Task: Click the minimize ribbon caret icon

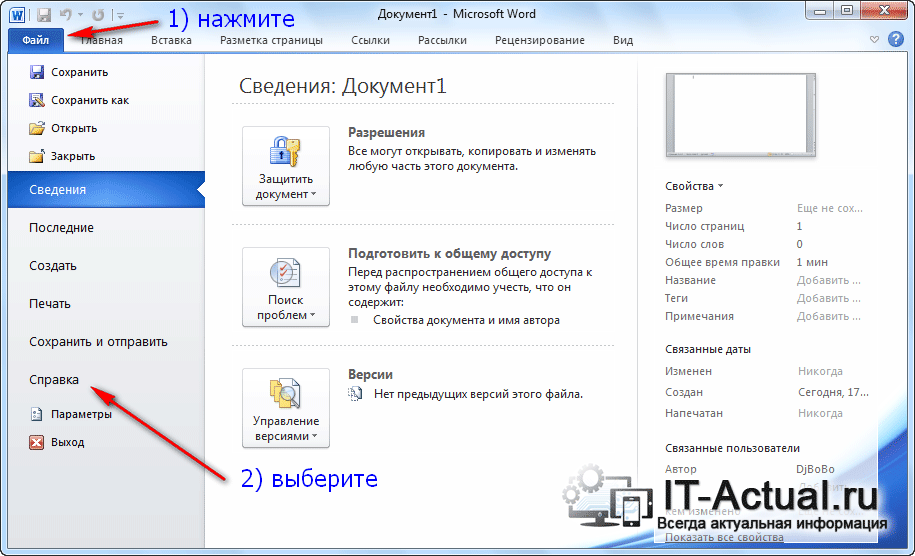Action: (874, 40)
